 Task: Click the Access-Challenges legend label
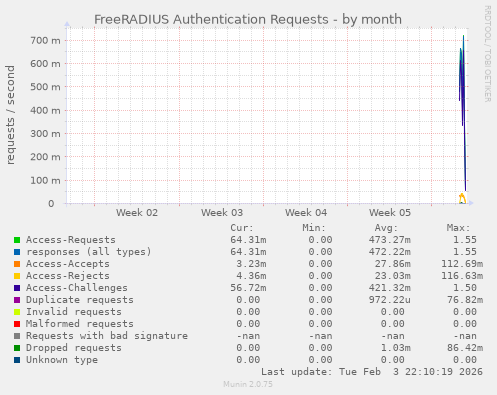coord(77,288)
